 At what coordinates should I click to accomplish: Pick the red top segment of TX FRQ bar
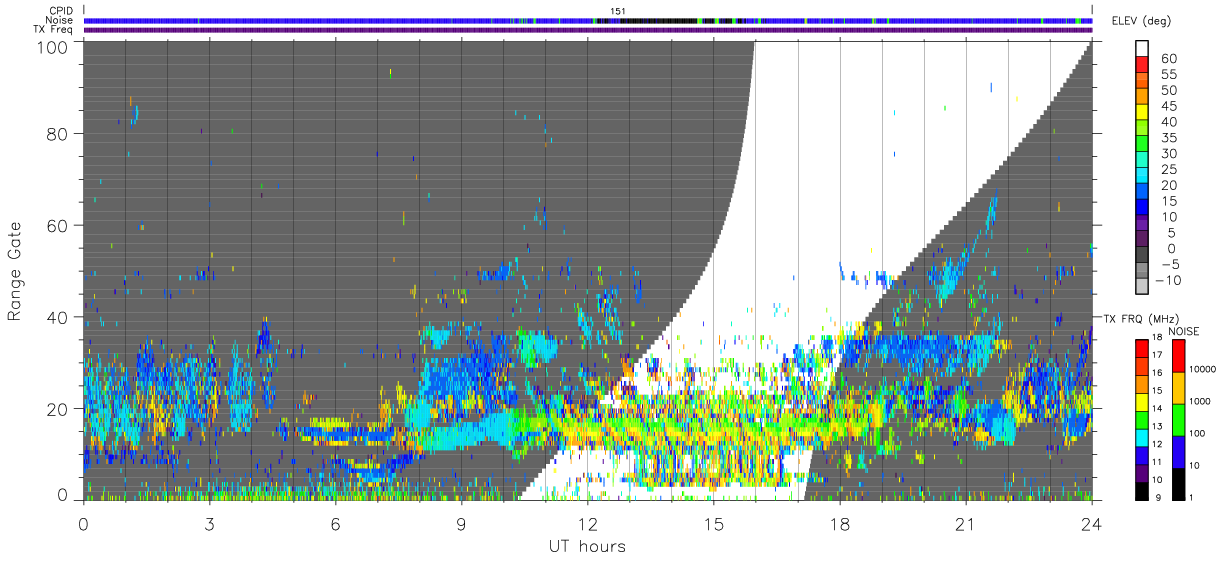1142,348
